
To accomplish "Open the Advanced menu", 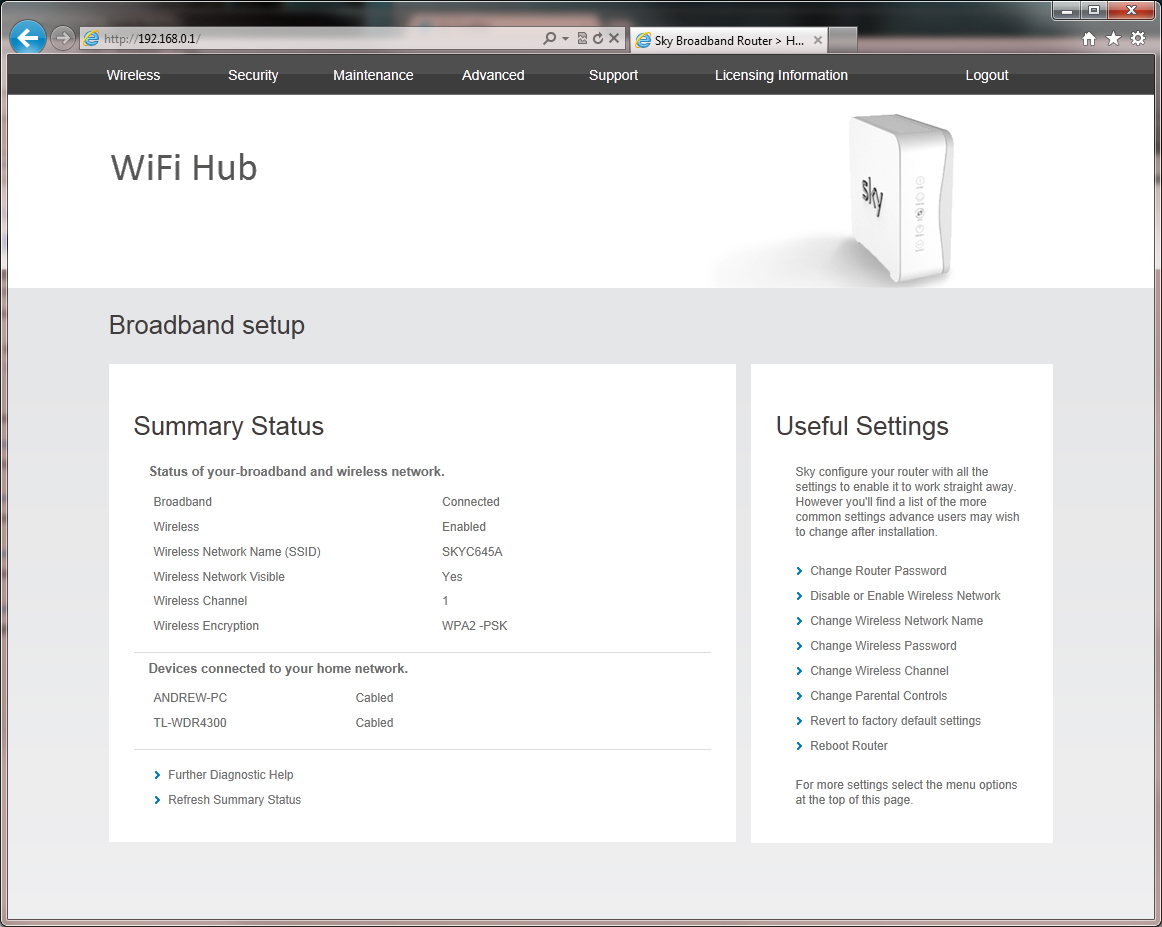I will (x=493, y=75).
